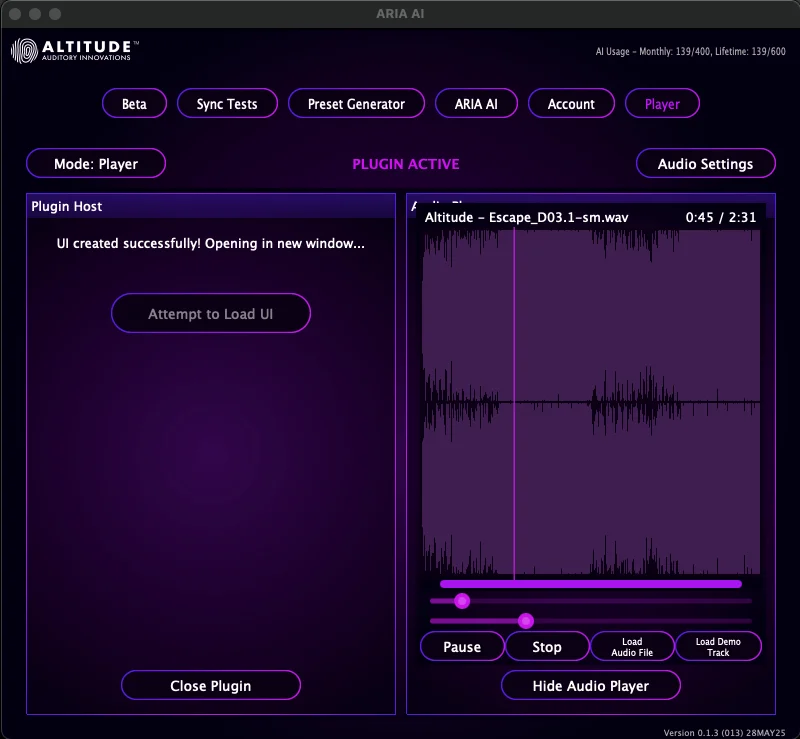View the Account page
The width and height of the screenshot is (800, 739).
[x=571, y=103]
